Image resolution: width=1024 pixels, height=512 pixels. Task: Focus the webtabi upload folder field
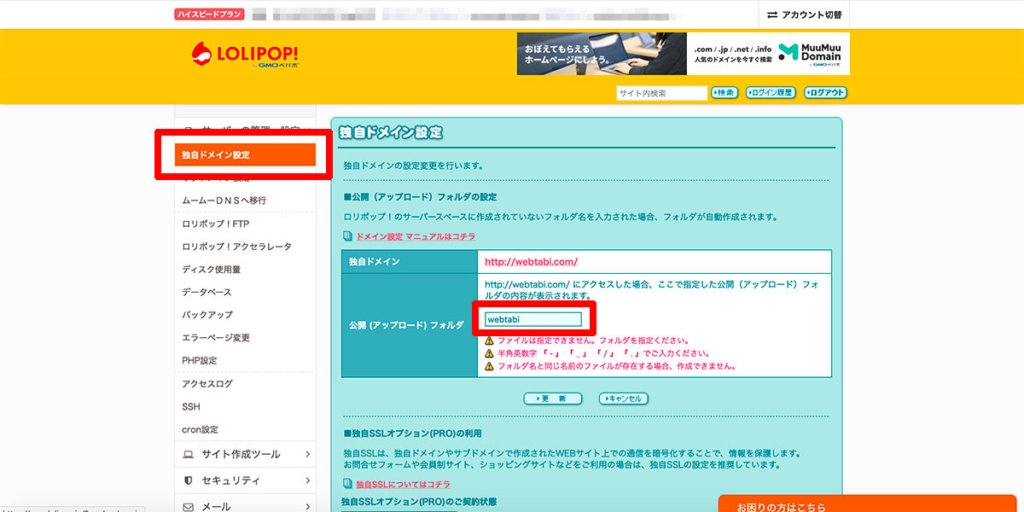[532, 320]
